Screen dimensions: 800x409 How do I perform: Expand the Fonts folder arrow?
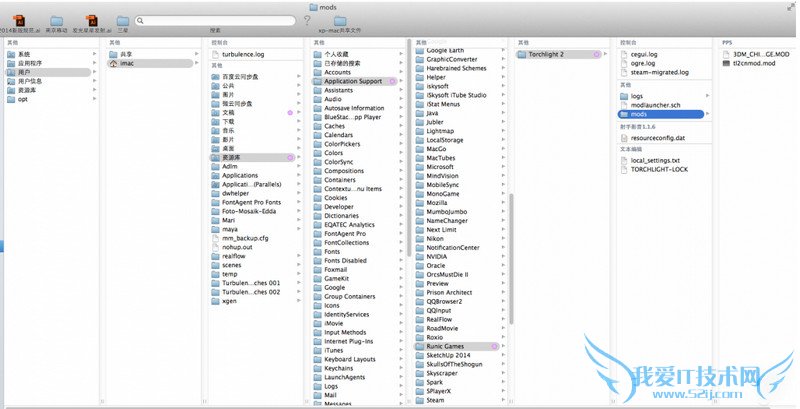tap(401, 251)
